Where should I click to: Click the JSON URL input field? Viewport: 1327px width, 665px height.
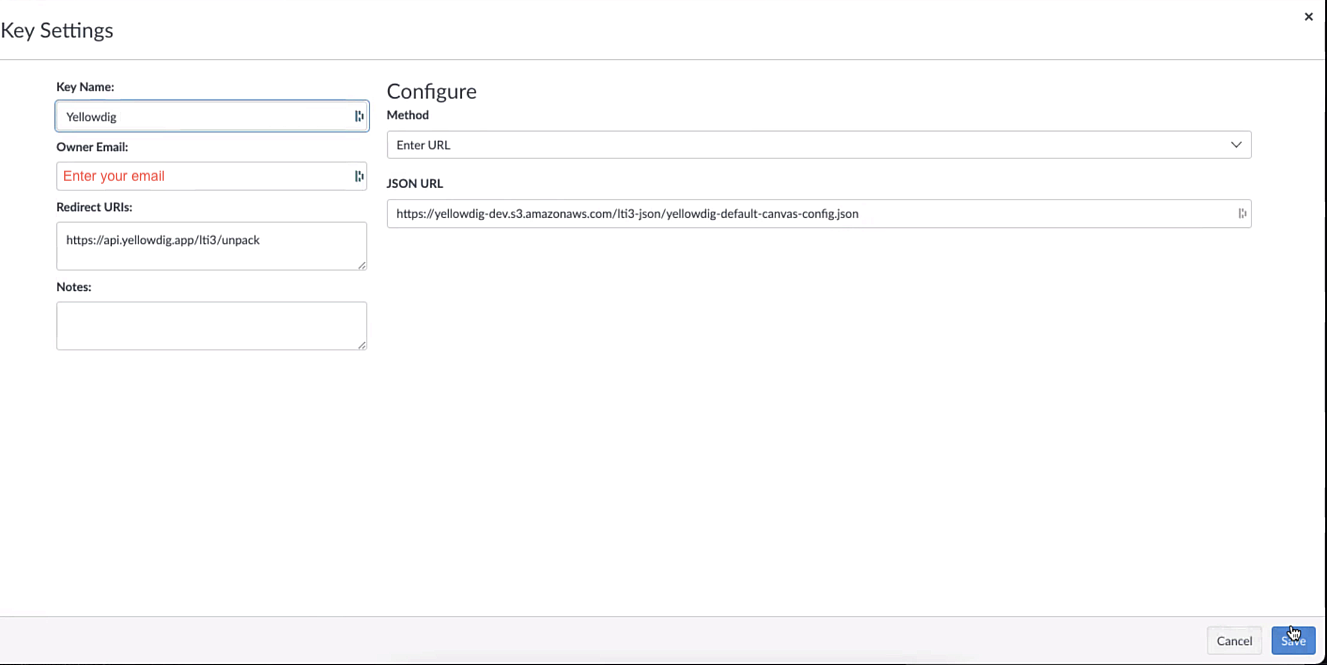(819, 213)
